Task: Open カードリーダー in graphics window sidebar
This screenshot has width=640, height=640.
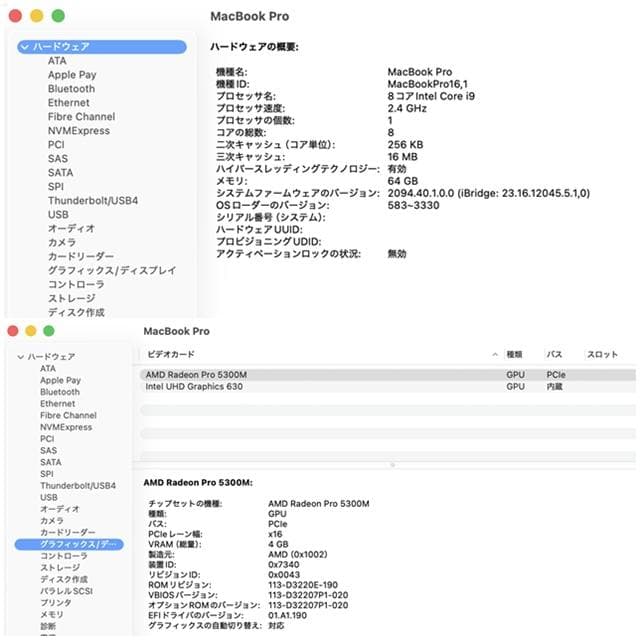Action: tap(68, 533)
